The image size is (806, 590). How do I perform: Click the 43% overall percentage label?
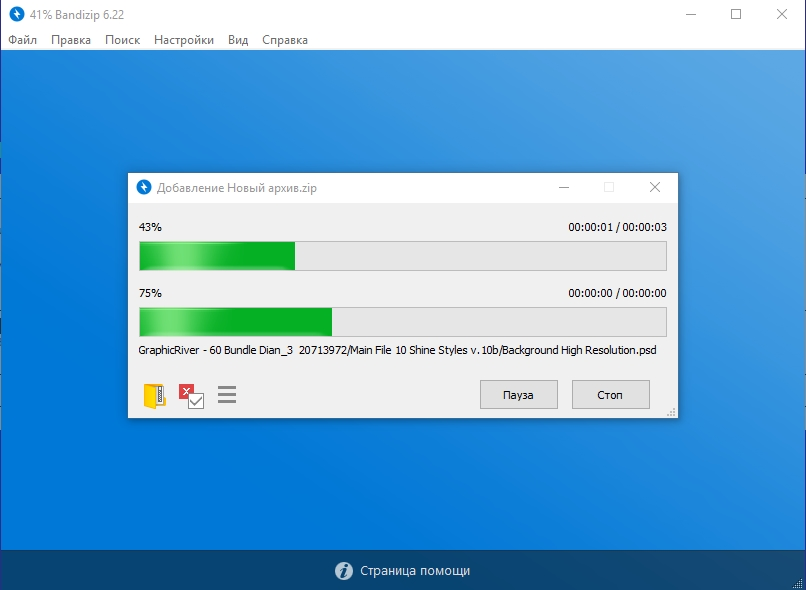[150, 227]
